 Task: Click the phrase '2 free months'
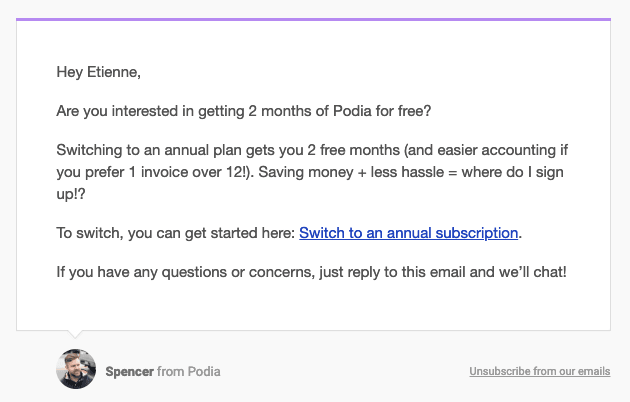coord(354,150)
